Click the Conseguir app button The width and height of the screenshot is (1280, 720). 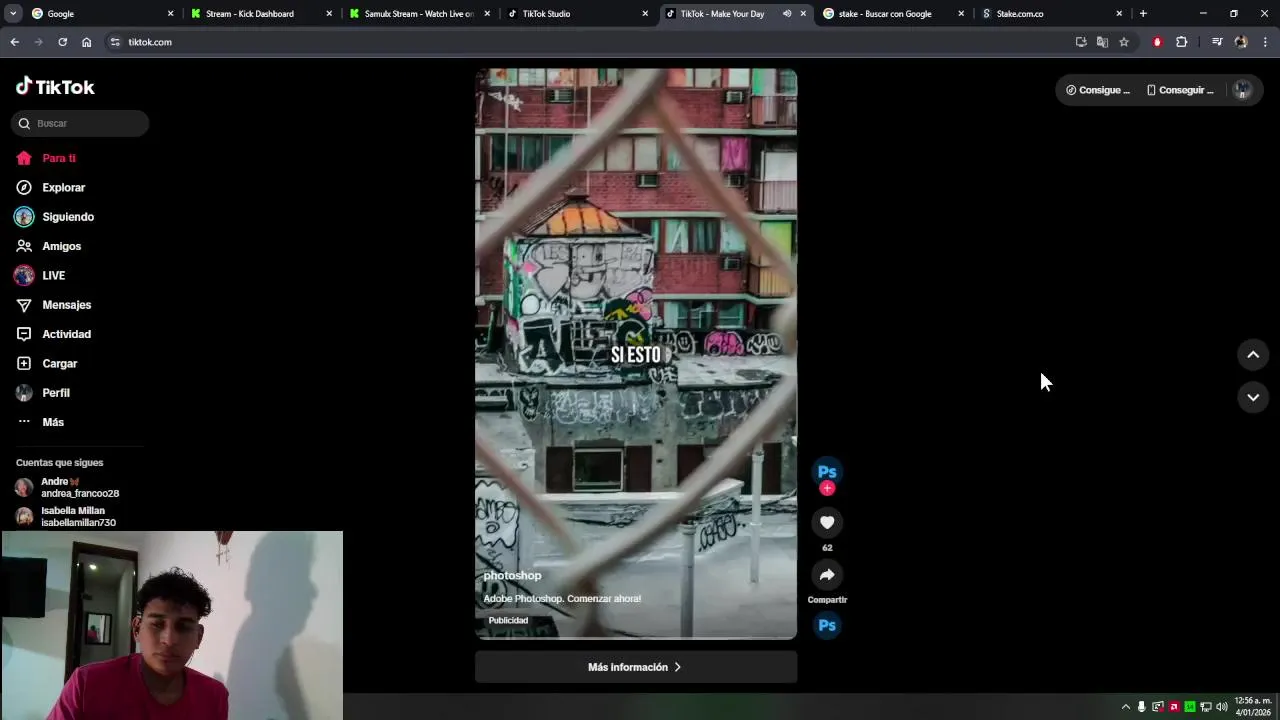pos(1181,90)
